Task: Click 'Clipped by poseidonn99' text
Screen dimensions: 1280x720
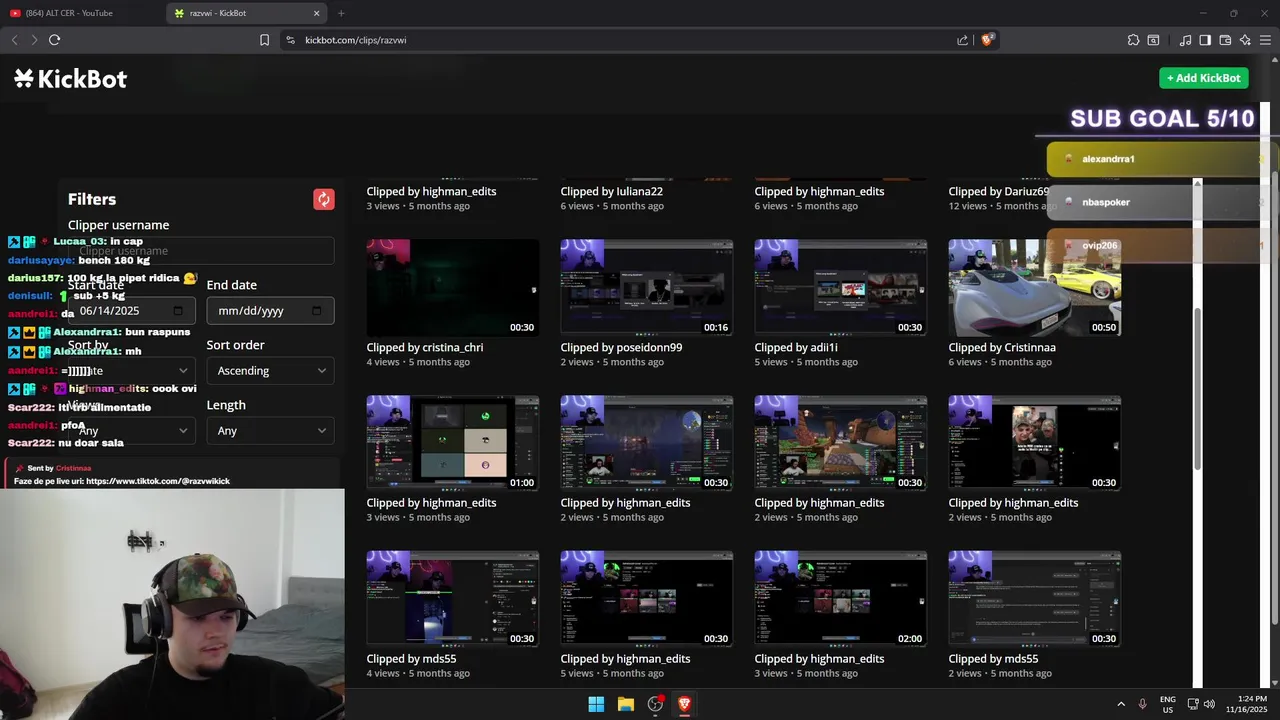Action: 621,347
